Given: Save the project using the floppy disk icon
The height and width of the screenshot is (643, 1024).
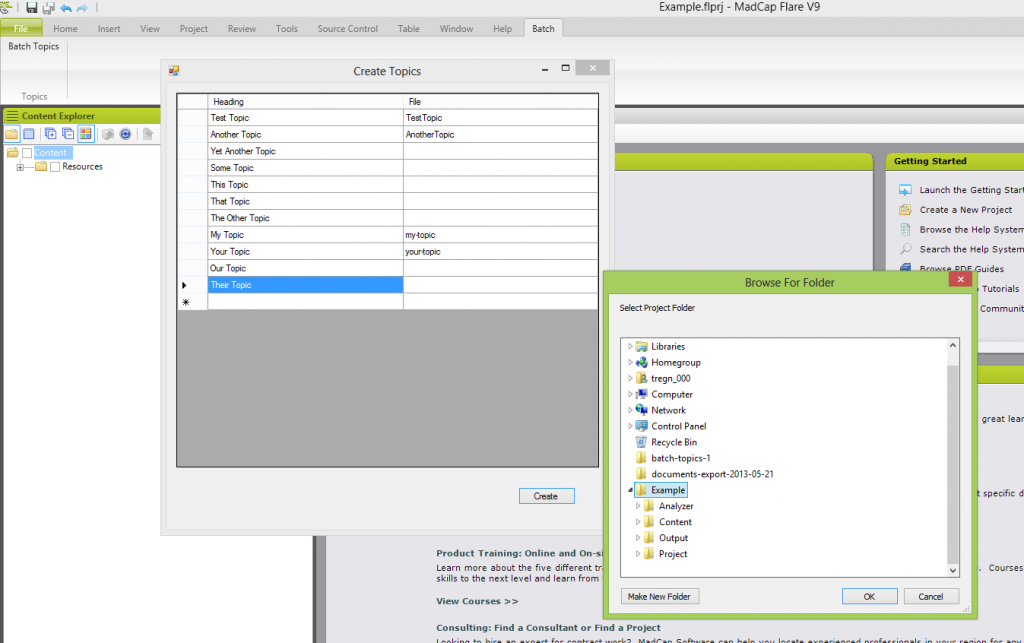Looking at the screenshot, I should [32, 8].
